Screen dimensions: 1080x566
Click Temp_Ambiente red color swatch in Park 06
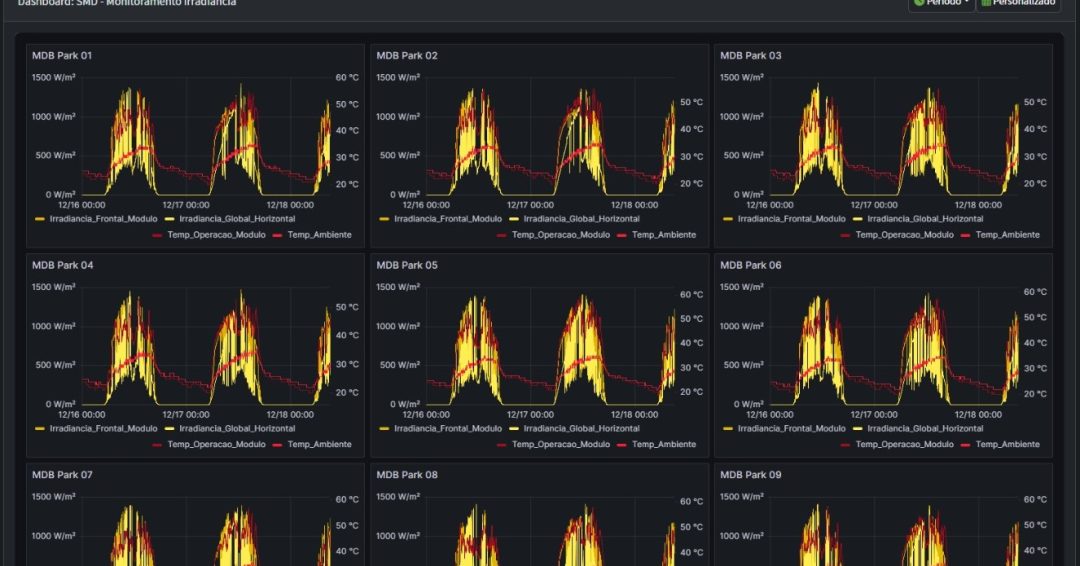(x=963, y=445)
